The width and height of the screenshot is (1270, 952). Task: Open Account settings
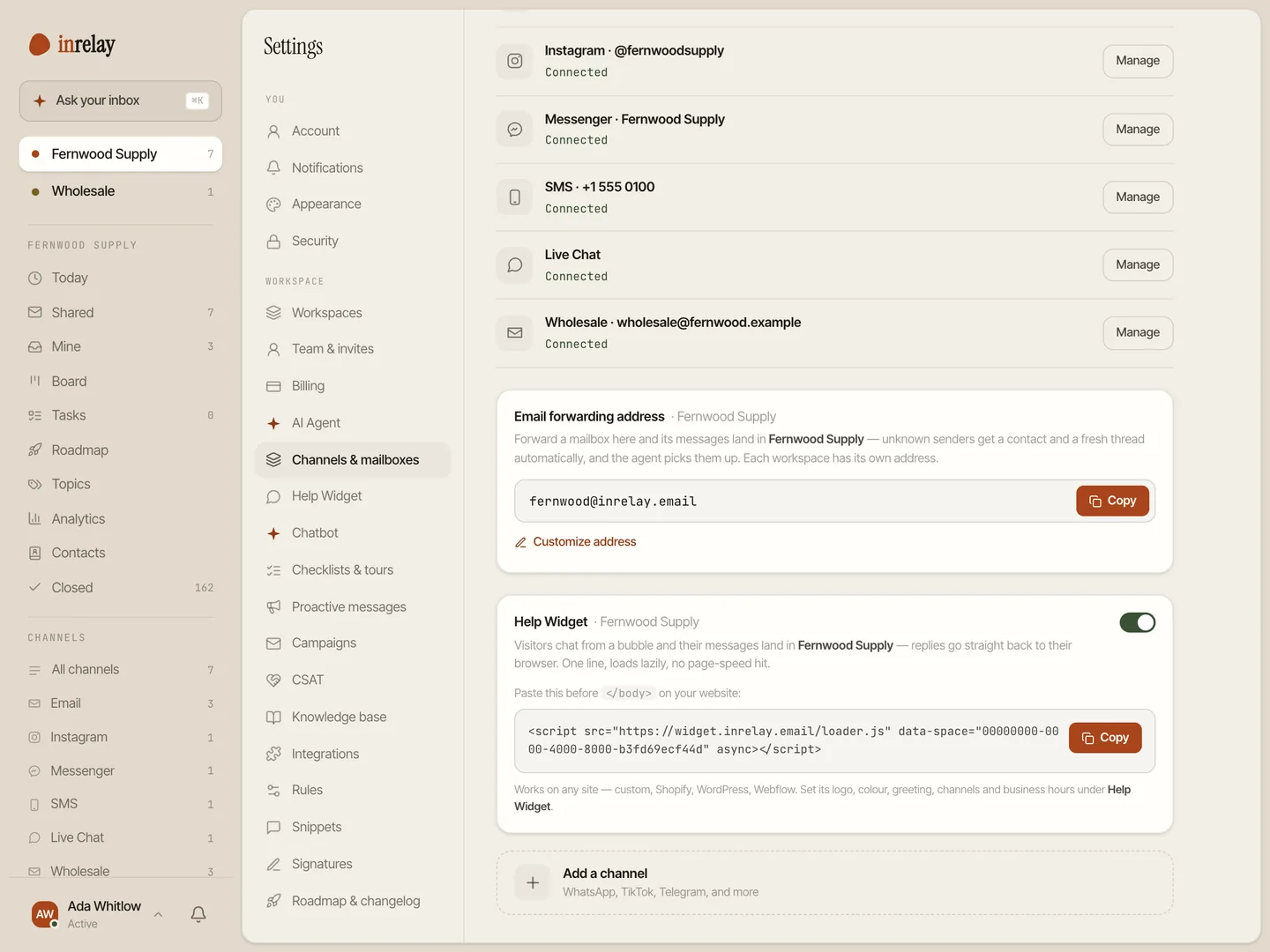tap(353, 131)
